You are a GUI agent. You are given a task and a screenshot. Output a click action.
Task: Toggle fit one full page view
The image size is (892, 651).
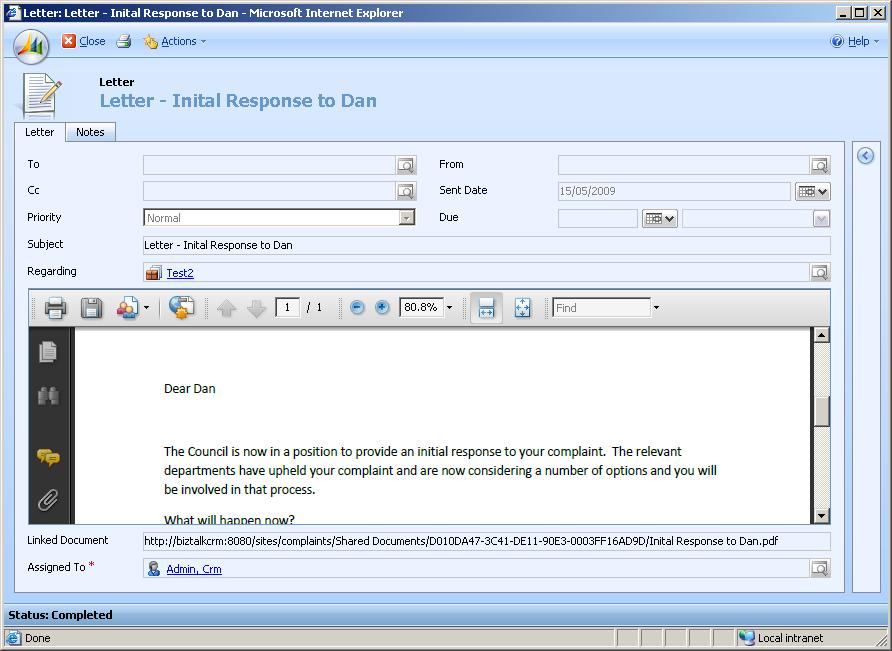coord(522,308)
